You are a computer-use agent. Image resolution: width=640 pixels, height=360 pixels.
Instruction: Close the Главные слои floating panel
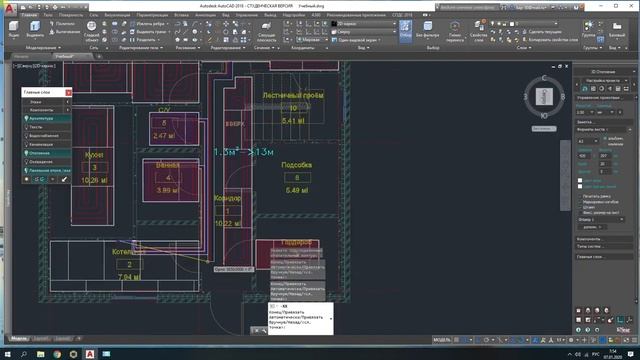[68, 93]
